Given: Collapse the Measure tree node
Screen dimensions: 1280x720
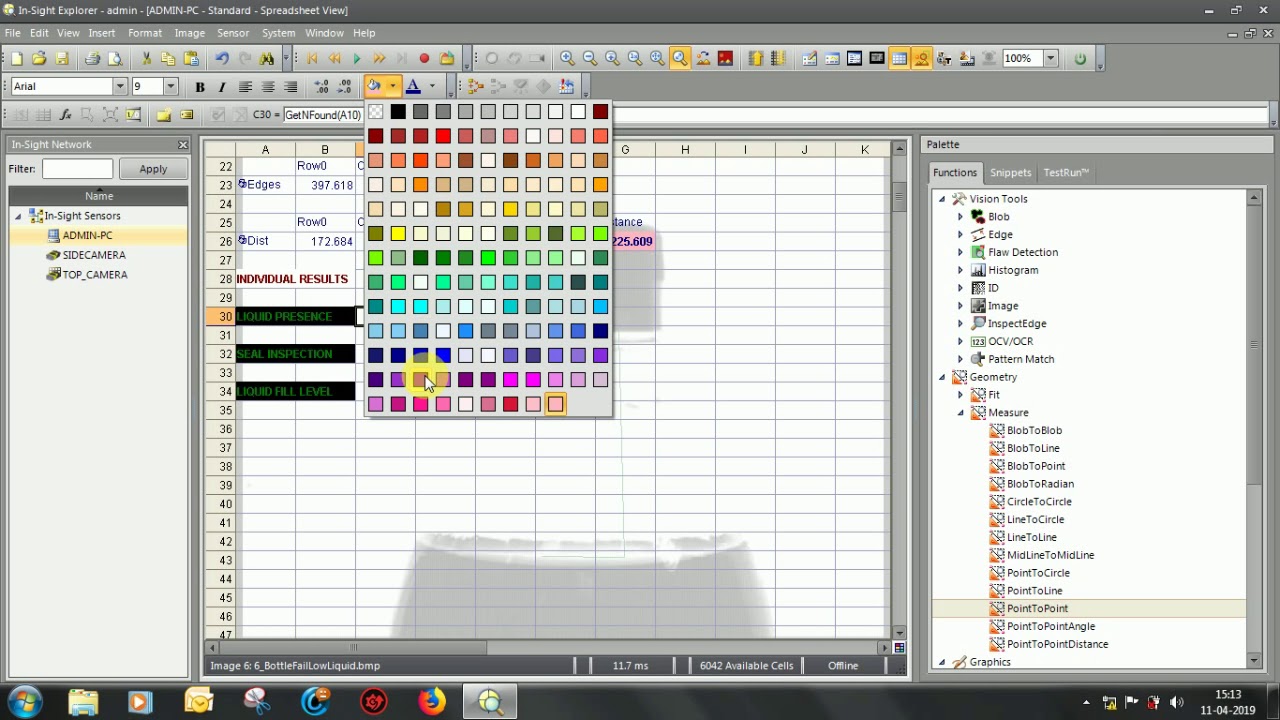Looking at the screenshot, I should coord(961,413).
